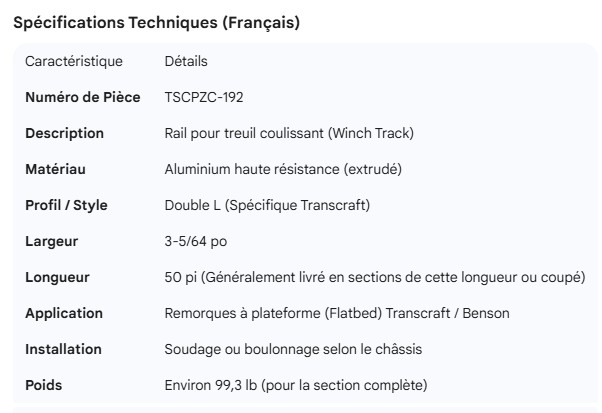Click the Largeur row label

click(x=52, y=242)
